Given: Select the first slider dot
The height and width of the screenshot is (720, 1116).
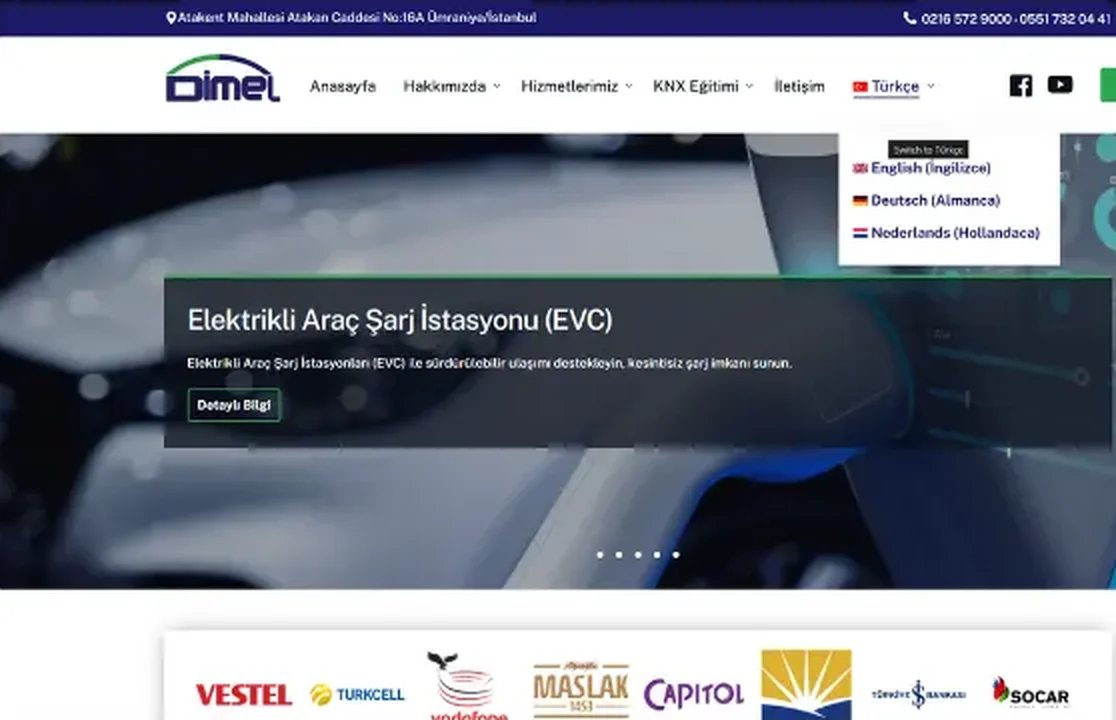Looking at the screenshot, I should [x=600, y=555].
